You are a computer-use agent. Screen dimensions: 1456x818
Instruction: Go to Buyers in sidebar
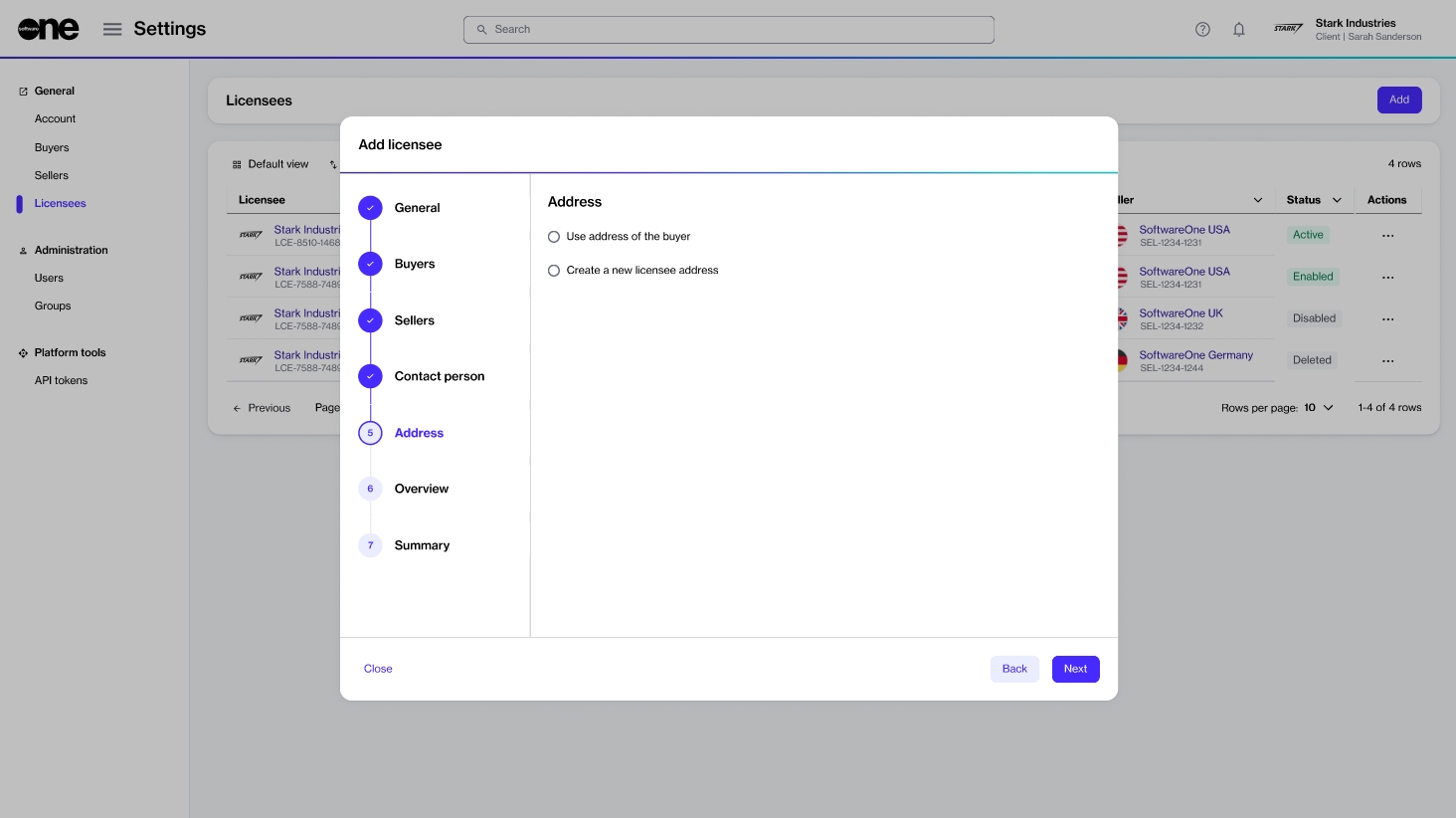pos(52,147)
